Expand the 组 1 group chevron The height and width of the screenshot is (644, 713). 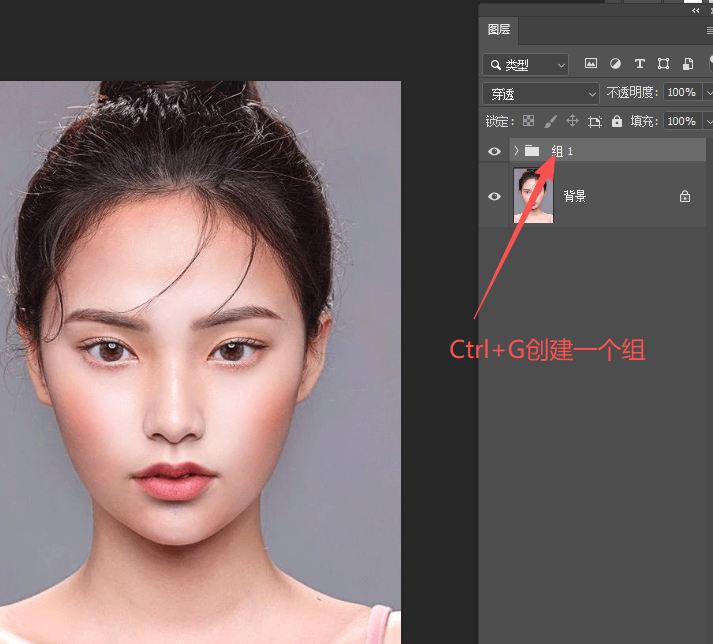(516, 151)
